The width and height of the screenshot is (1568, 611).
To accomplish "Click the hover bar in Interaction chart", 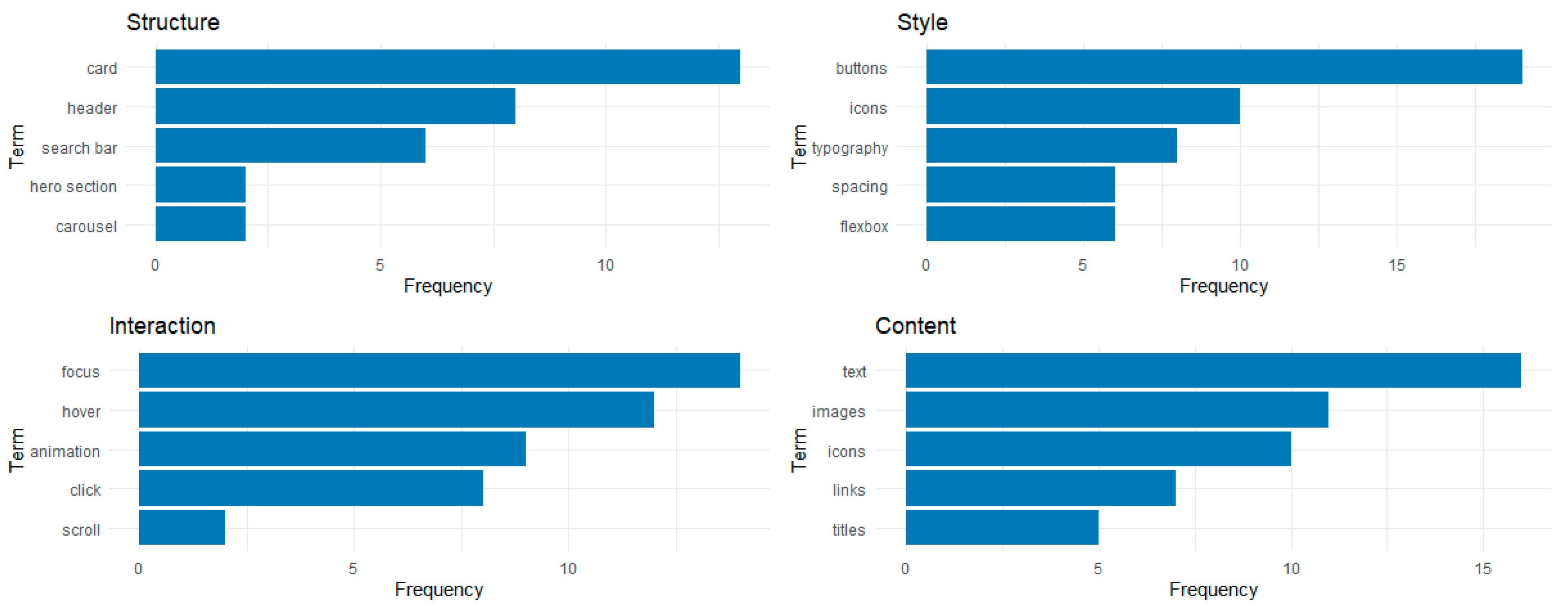I will click(x=396, y=410).
